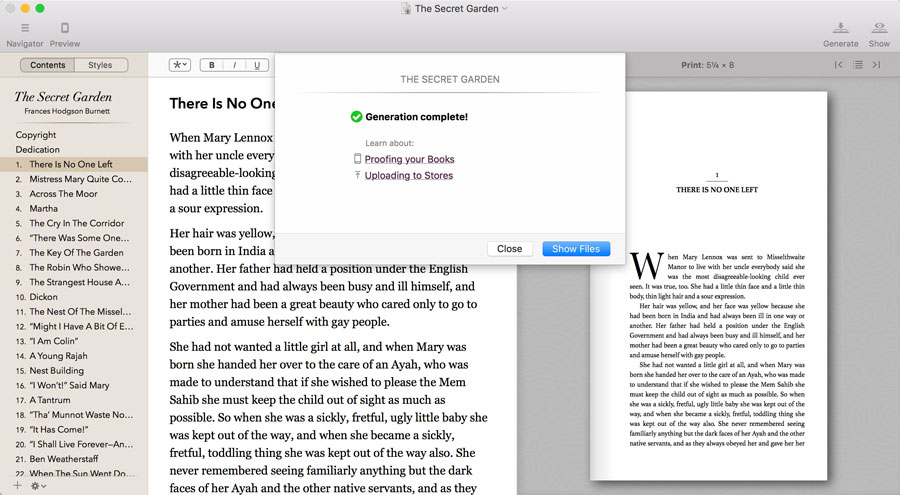Jump to last preview page
900x495 pixels.
pos(876,65)
